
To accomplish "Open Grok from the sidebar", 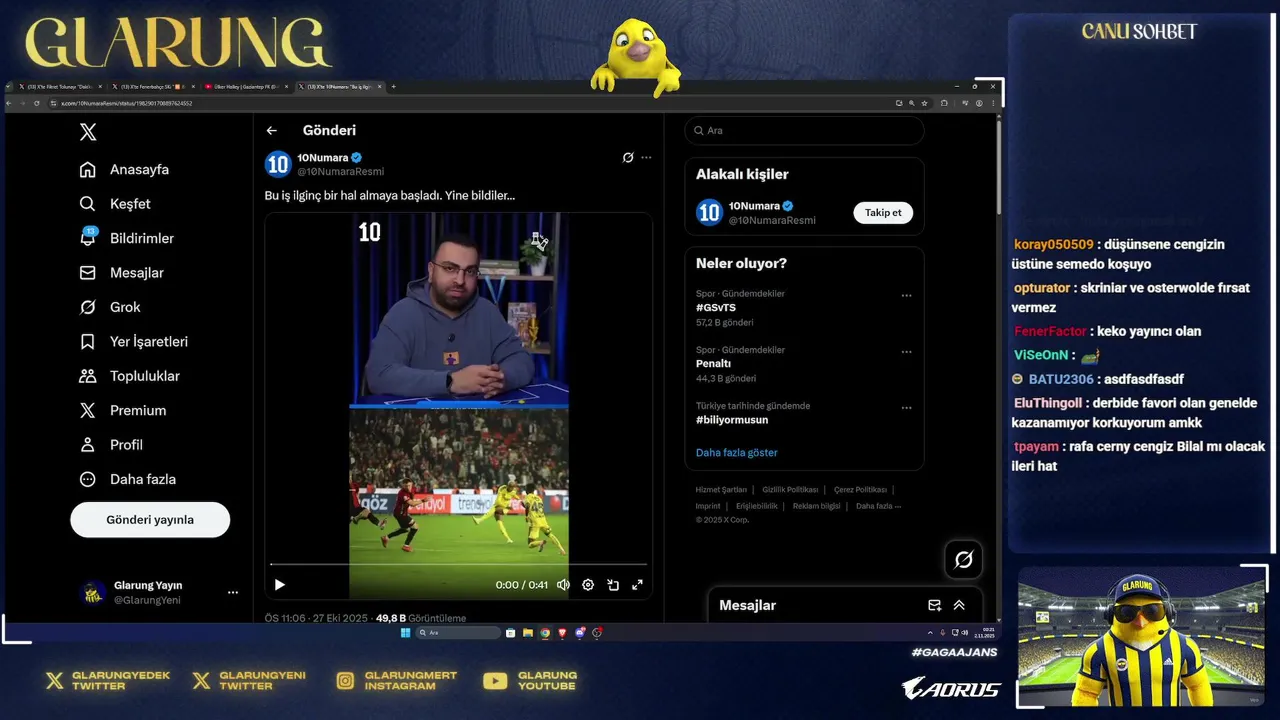I will coord(111,307).
